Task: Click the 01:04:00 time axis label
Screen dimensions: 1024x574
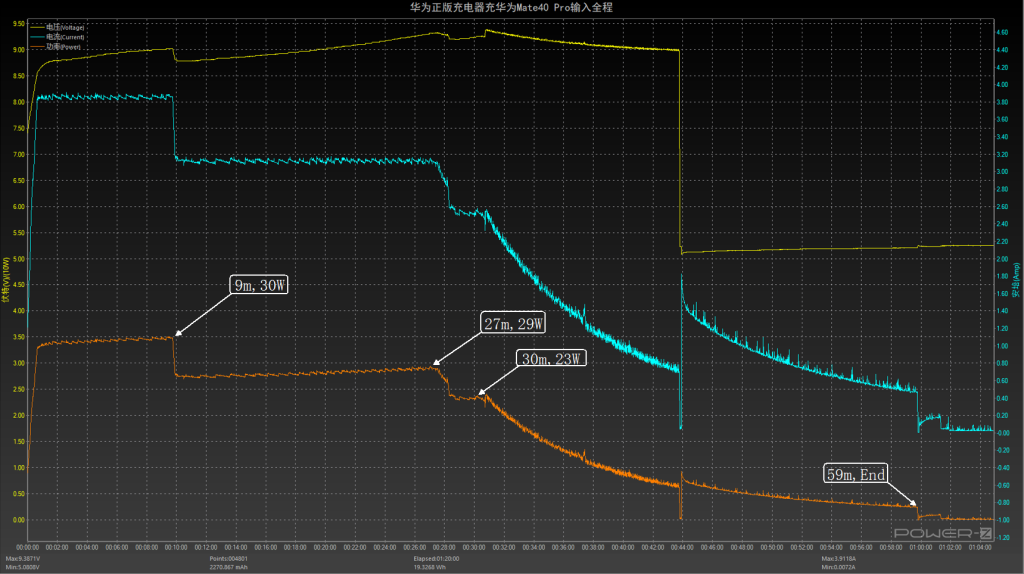Action: pos(980,548)
